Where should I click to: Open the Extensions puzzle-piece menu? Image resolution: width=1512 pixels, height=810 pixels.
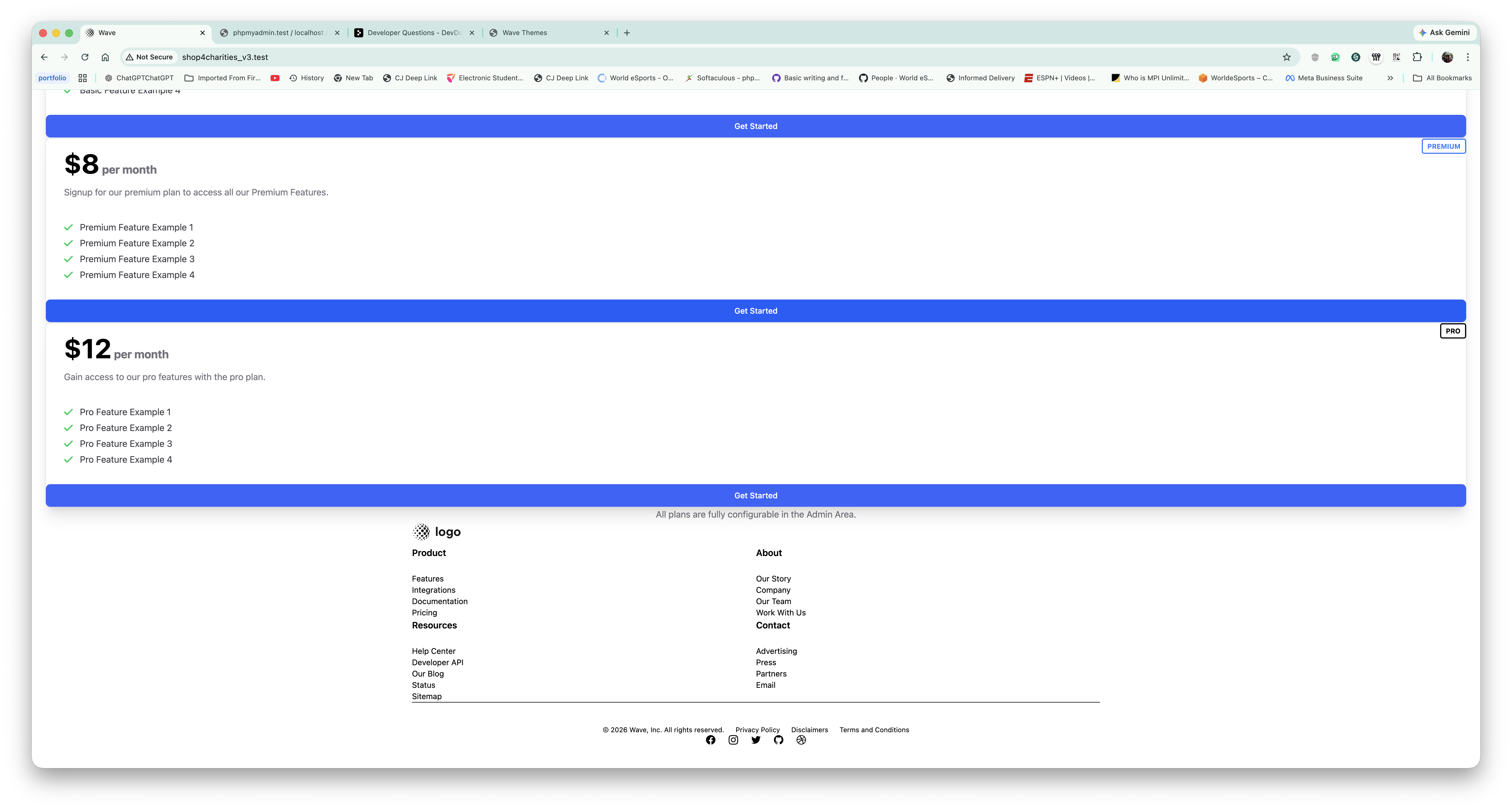tap(1417, 57)
